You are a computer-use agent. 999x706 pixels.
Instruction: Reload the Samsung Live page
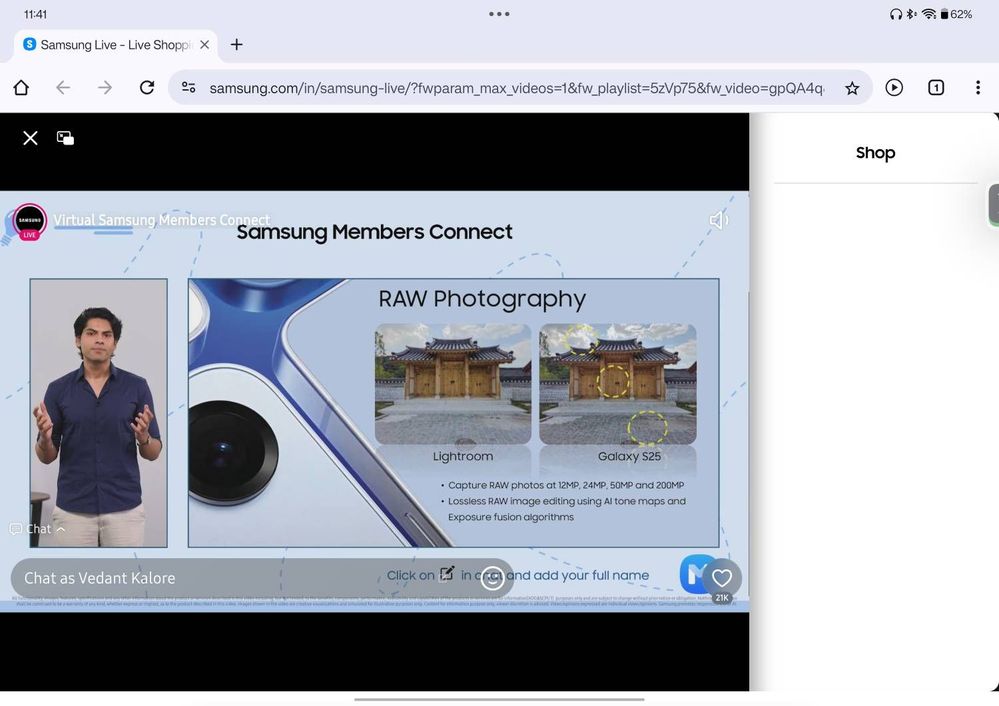tap(147, 87)
